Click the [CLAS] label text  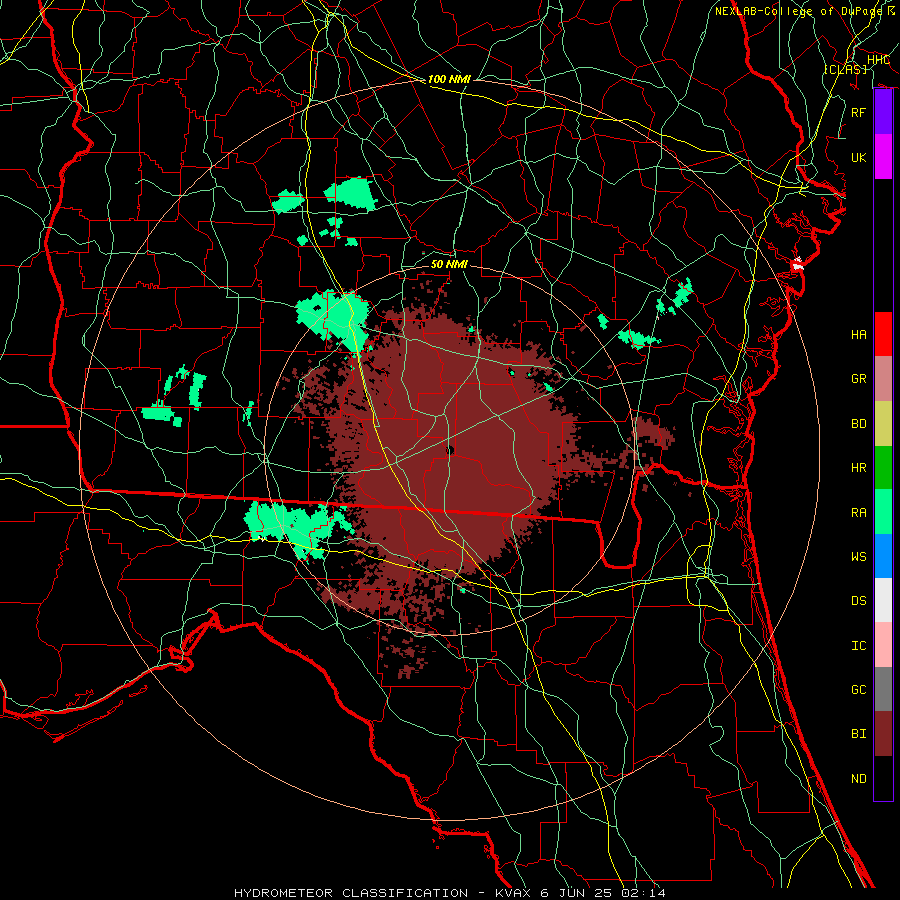click(x=845, y=69)
